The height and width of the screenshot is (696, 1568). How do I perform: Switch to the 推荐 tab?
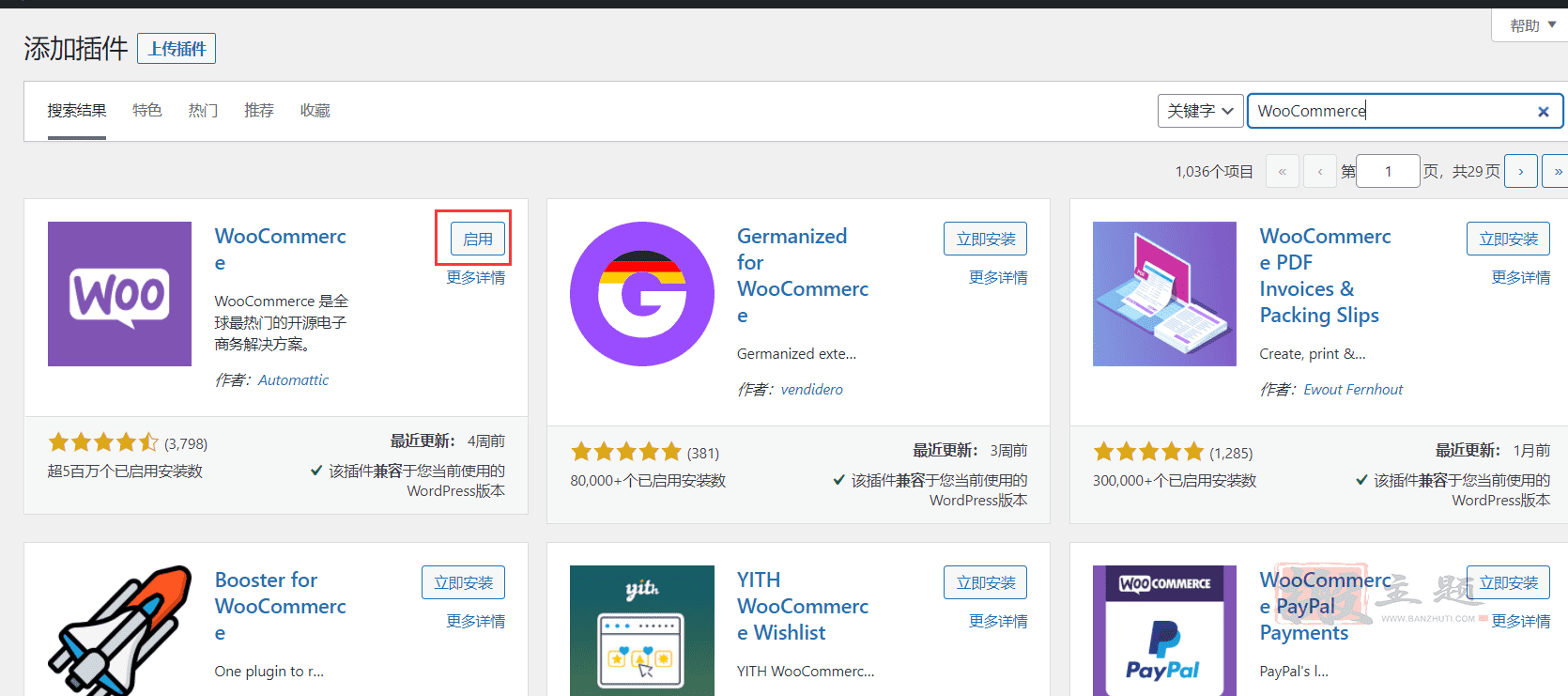259,111
